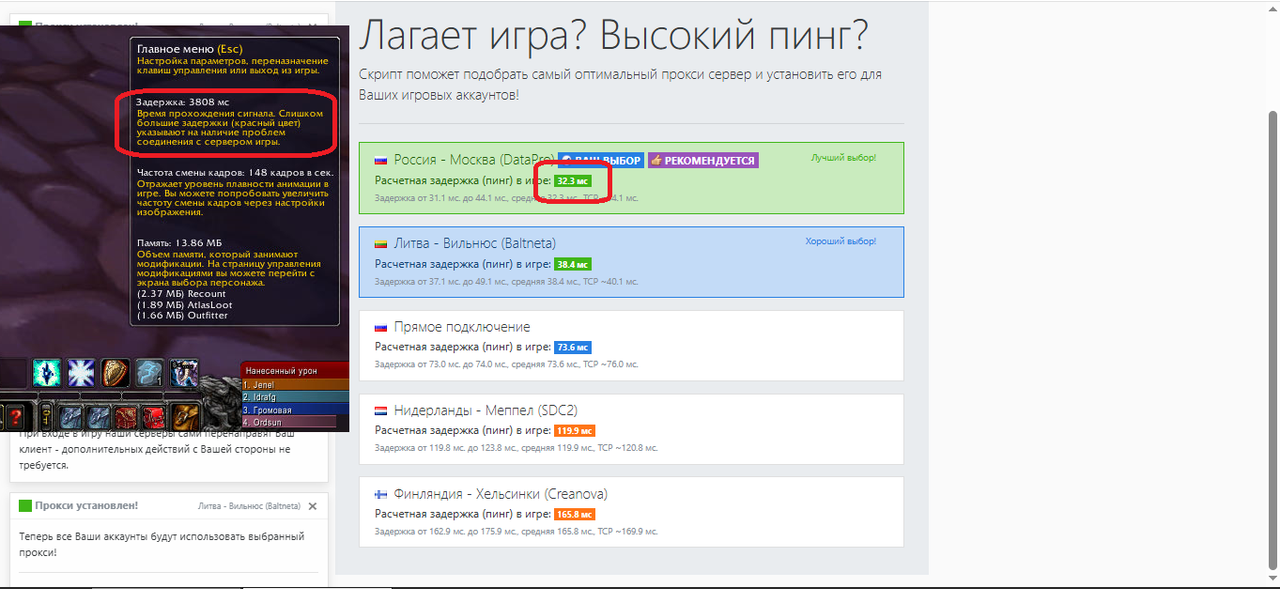Click the Лучший выбор! label
This screenshot has width=1280, height=589.
(843, 158)
